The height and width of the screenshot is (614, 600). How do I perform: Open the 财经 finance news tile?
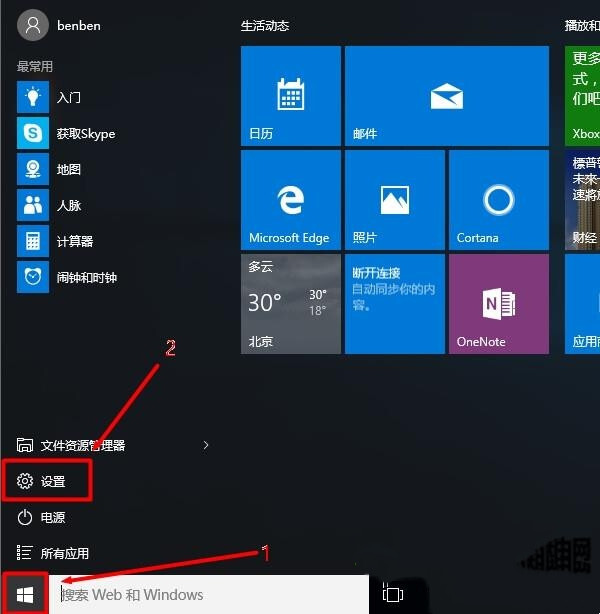pyautogui.click(x=582, y=200)
